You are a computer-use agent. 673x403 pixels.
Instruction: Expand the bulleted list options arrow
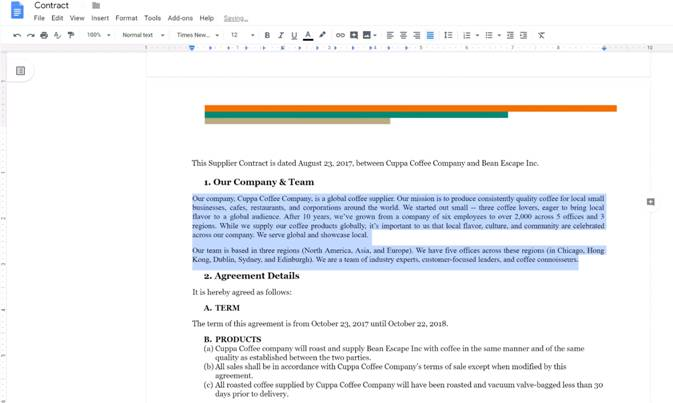[499, 35]
